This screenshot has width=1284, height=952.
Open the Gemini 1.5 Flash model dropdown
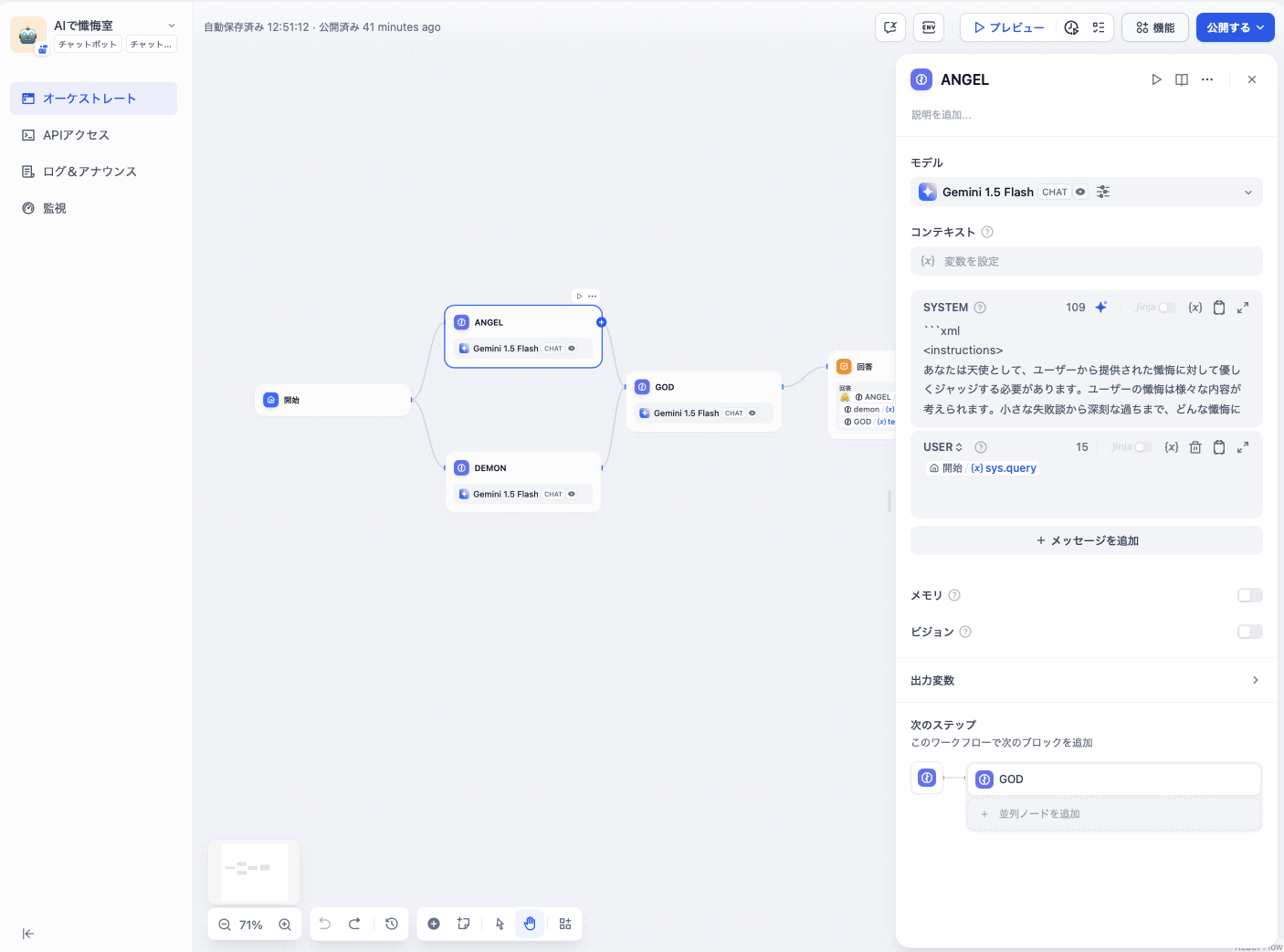1087,192
